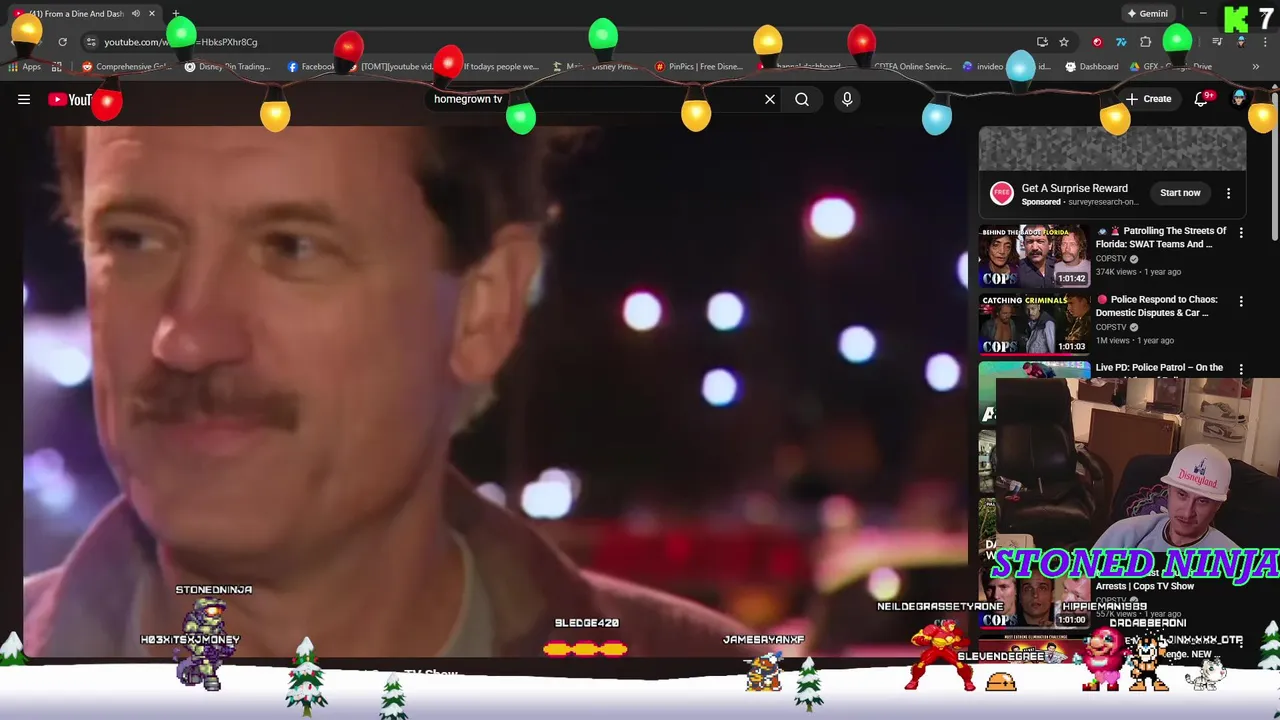The image size is (1280, 720).
Task: Open the Create button
Action: click(1148, 99)
